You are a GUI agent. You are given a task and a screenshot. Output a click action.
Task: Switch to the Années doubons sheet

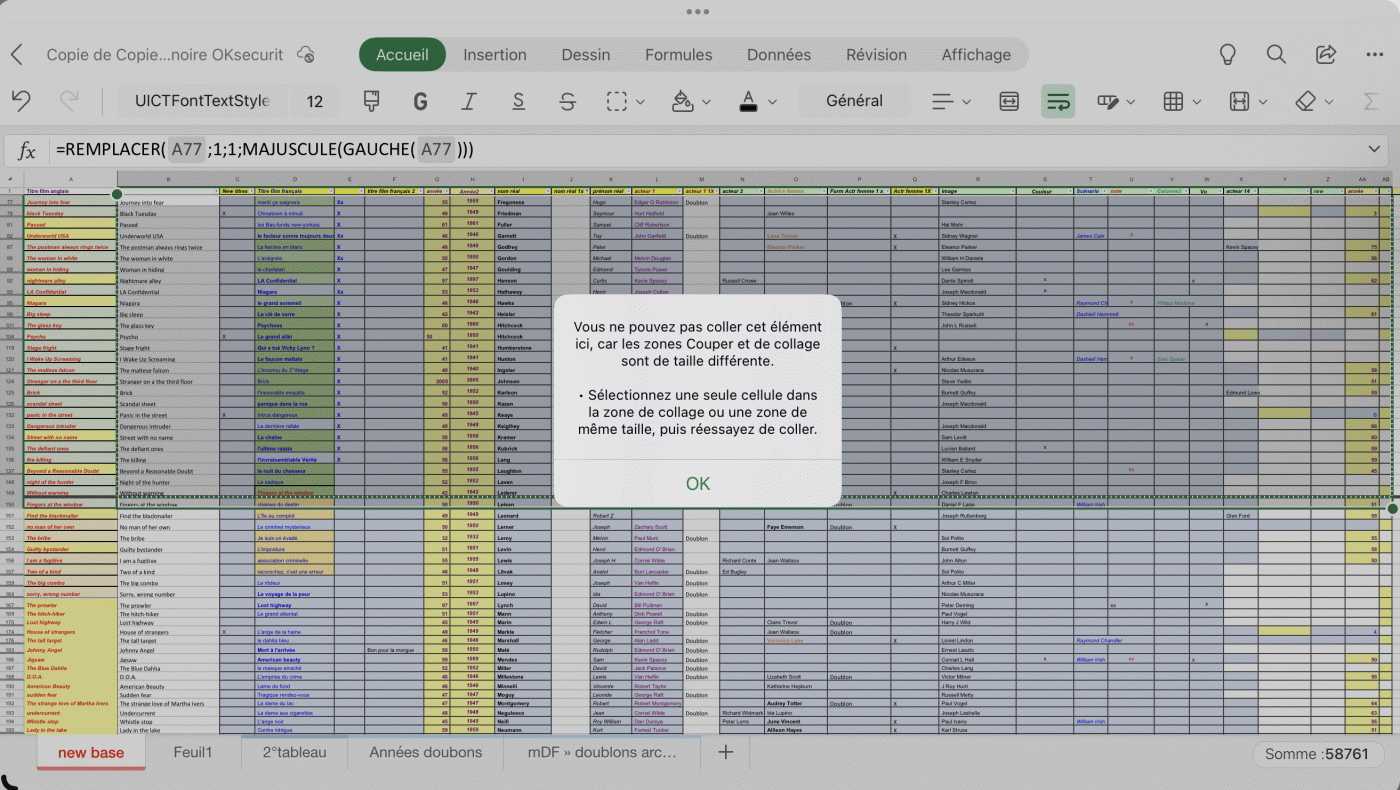[x=425, y=752]
